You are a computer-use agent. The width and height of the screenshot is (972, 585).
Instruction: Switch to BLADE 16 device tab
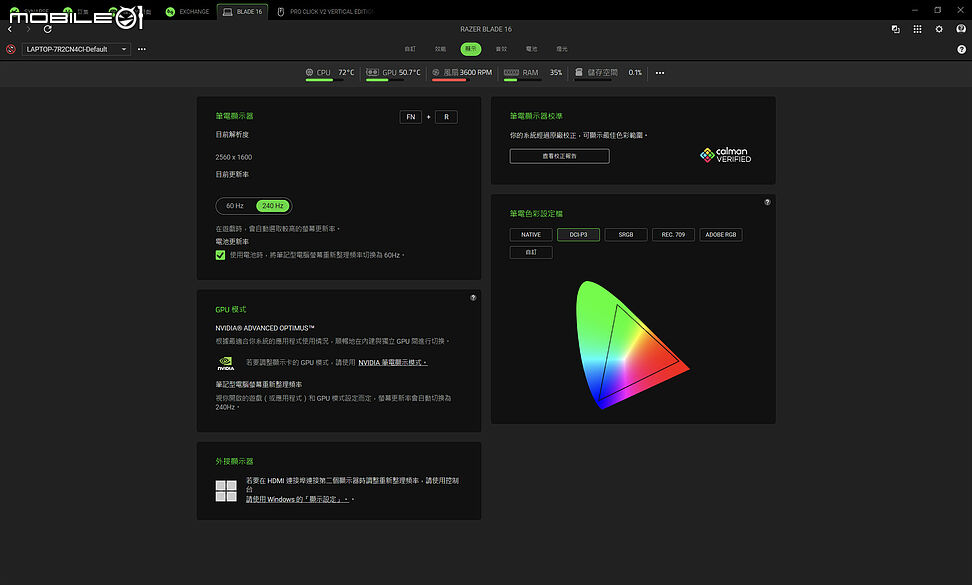[x=242, y=12]
